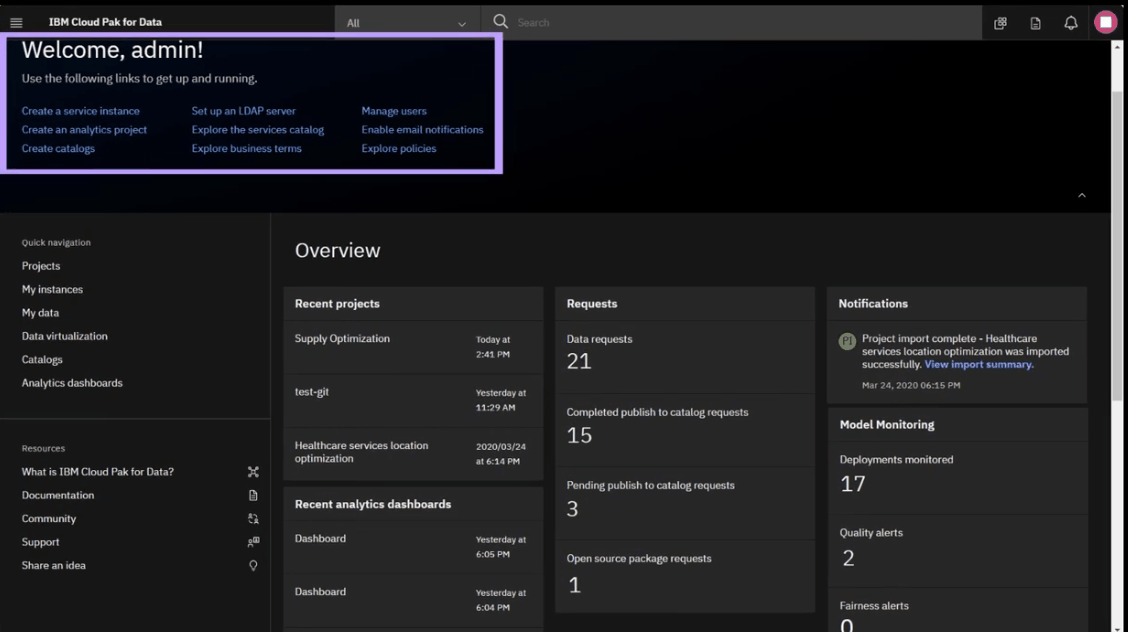Go to Projects in quick navigation
Screen dimensions: 1128x632
(41, 266)
